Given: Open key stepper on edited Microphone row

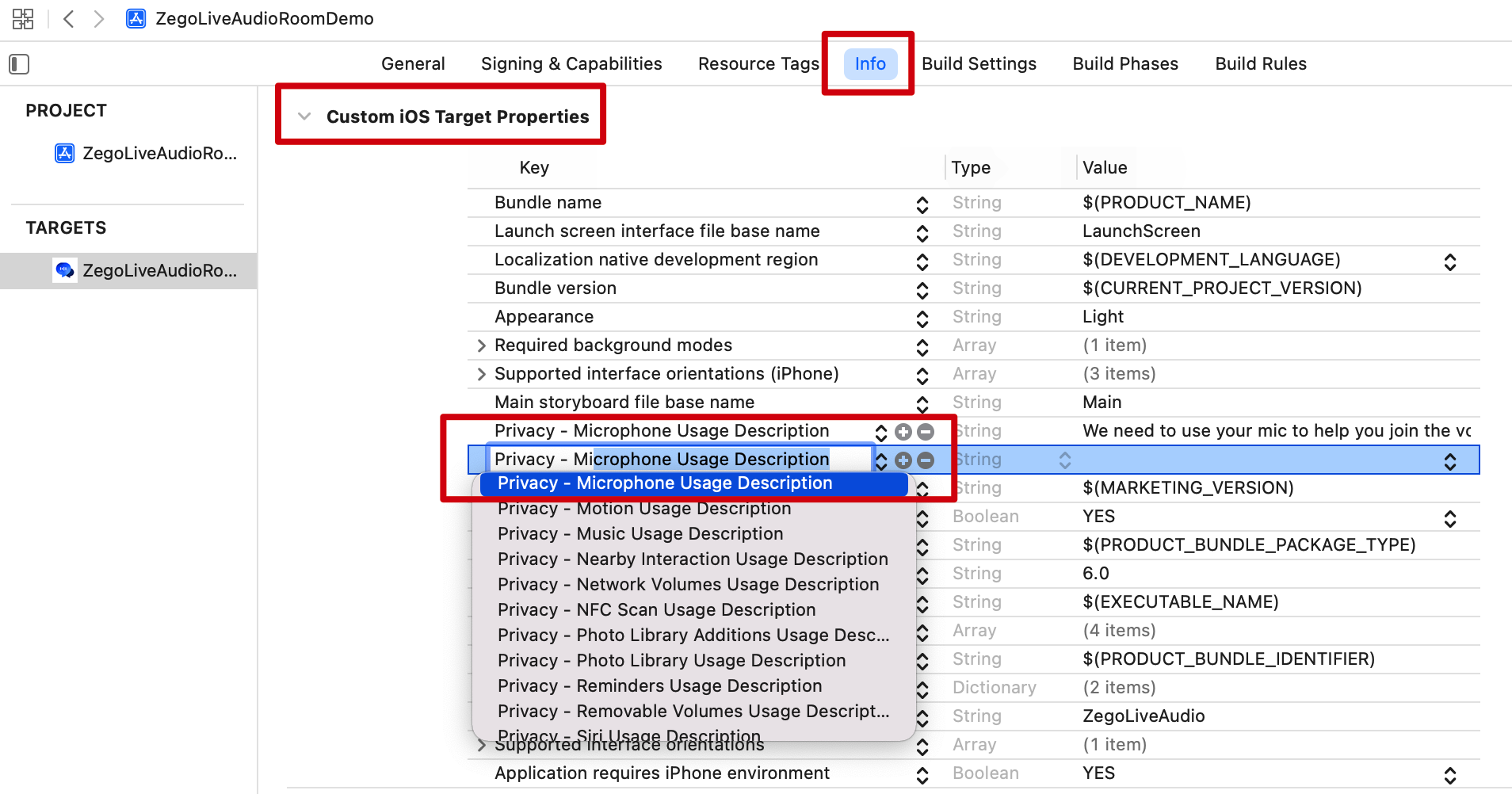Looking at the screenshot, I should [881, 460].
